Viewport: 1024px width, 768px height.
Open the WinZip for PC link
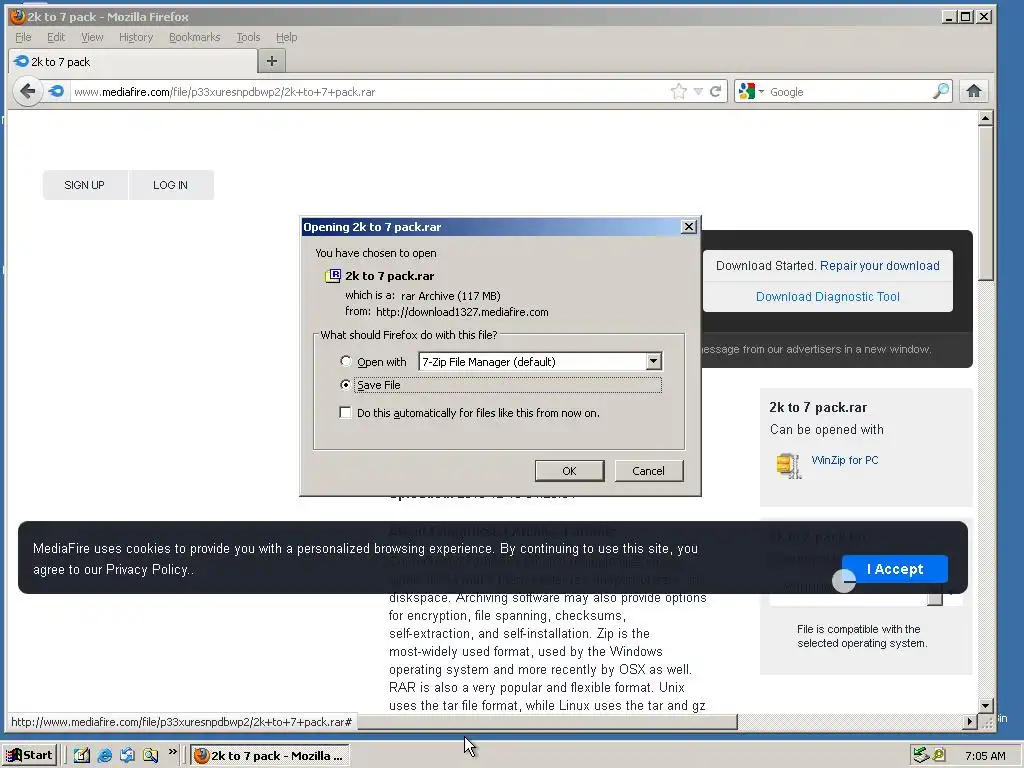[844, 460]
